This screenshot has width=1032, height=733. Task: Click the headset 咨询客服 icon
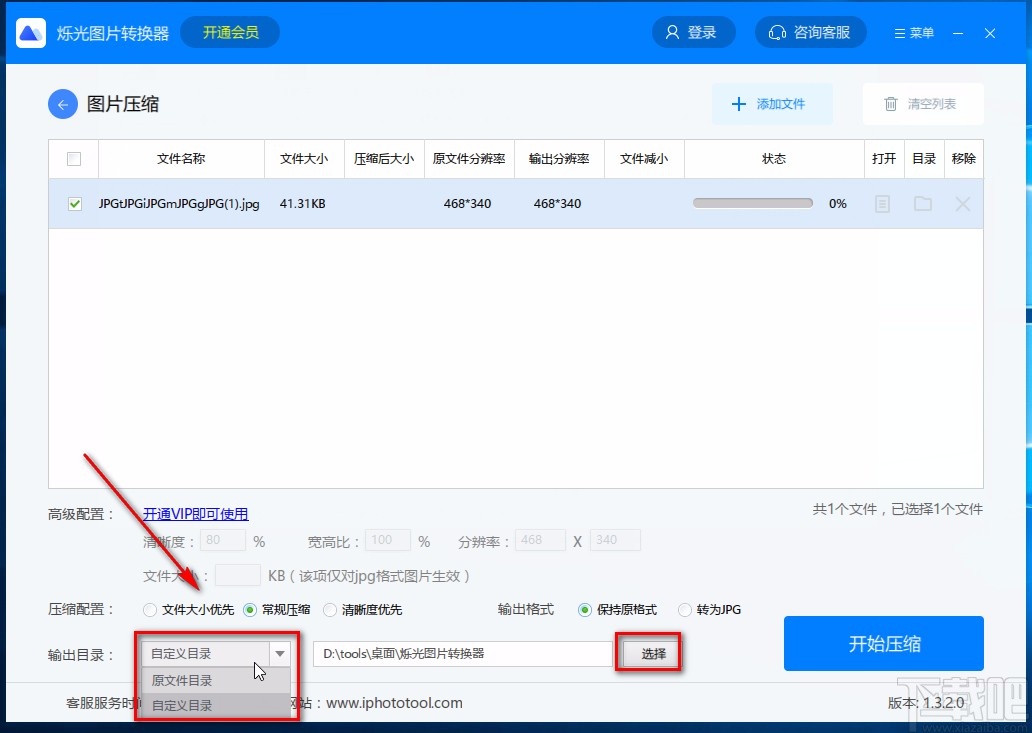778,32
